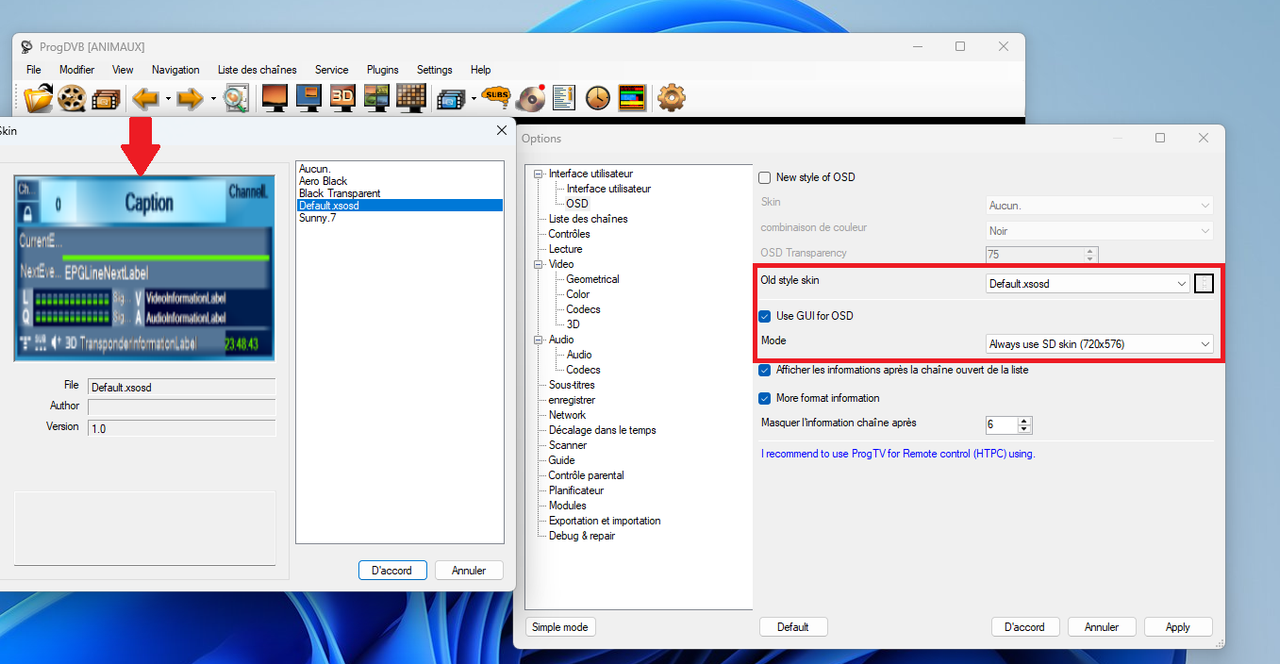Click the grid thumbnails monitor icon
The height and width of the screenshot is (664, 1280).
click(411, 97)
